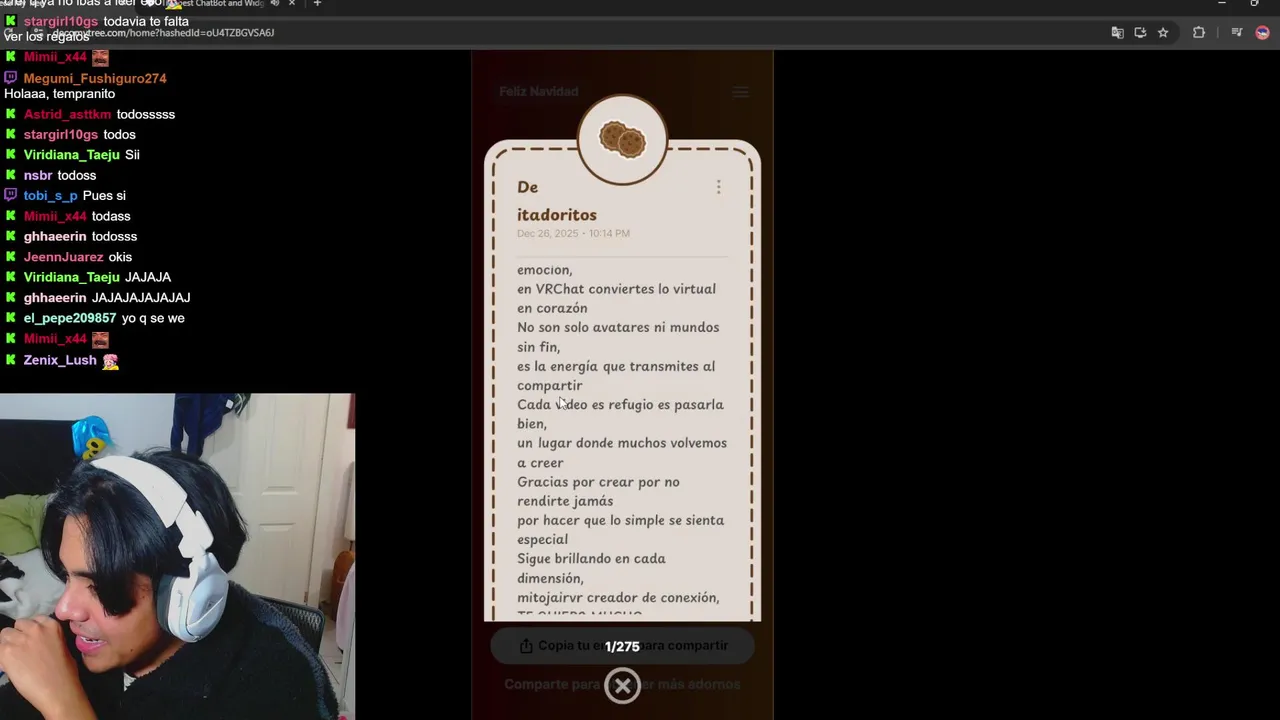Open the media controls toolbar icon
Viewport: 1280px width, 720px height.
1237,33
